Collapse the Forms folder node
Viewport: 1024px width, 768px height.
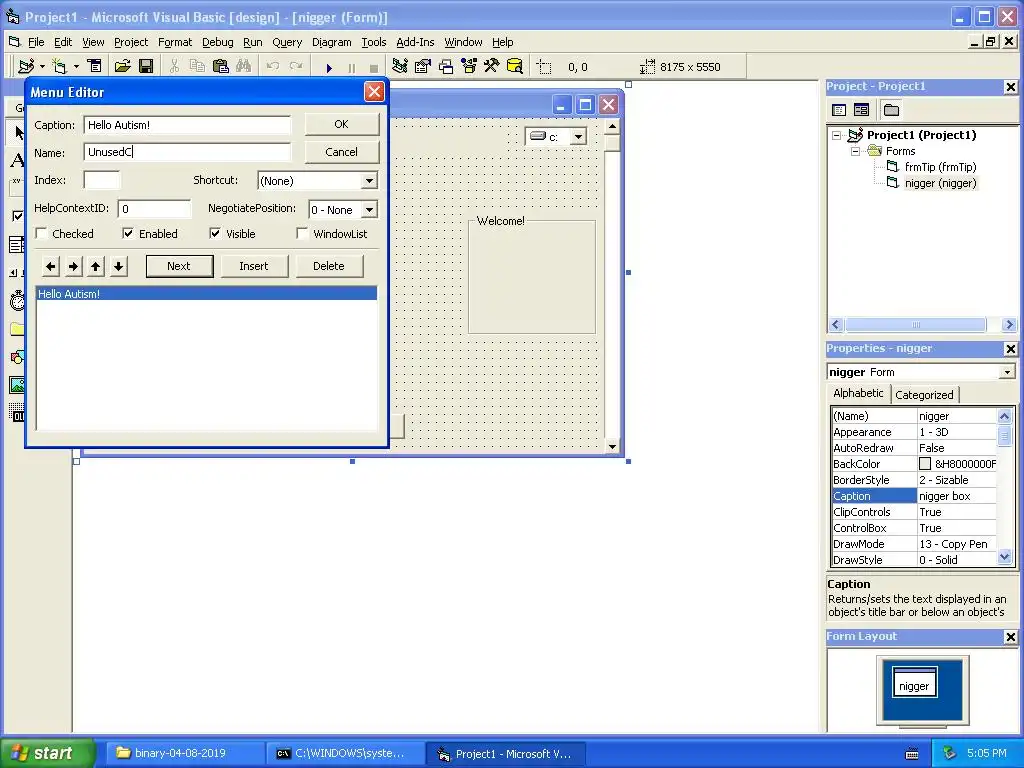point(856,151)
